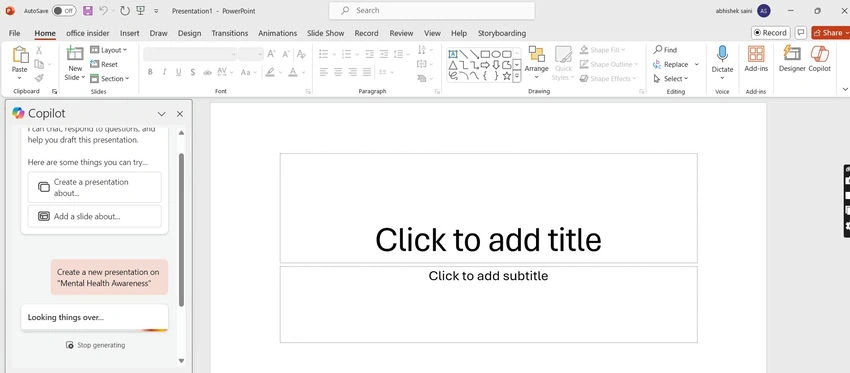The height and width of the screenshot is (373, 850).
Task: Align text left
Action: pos(324,72)
